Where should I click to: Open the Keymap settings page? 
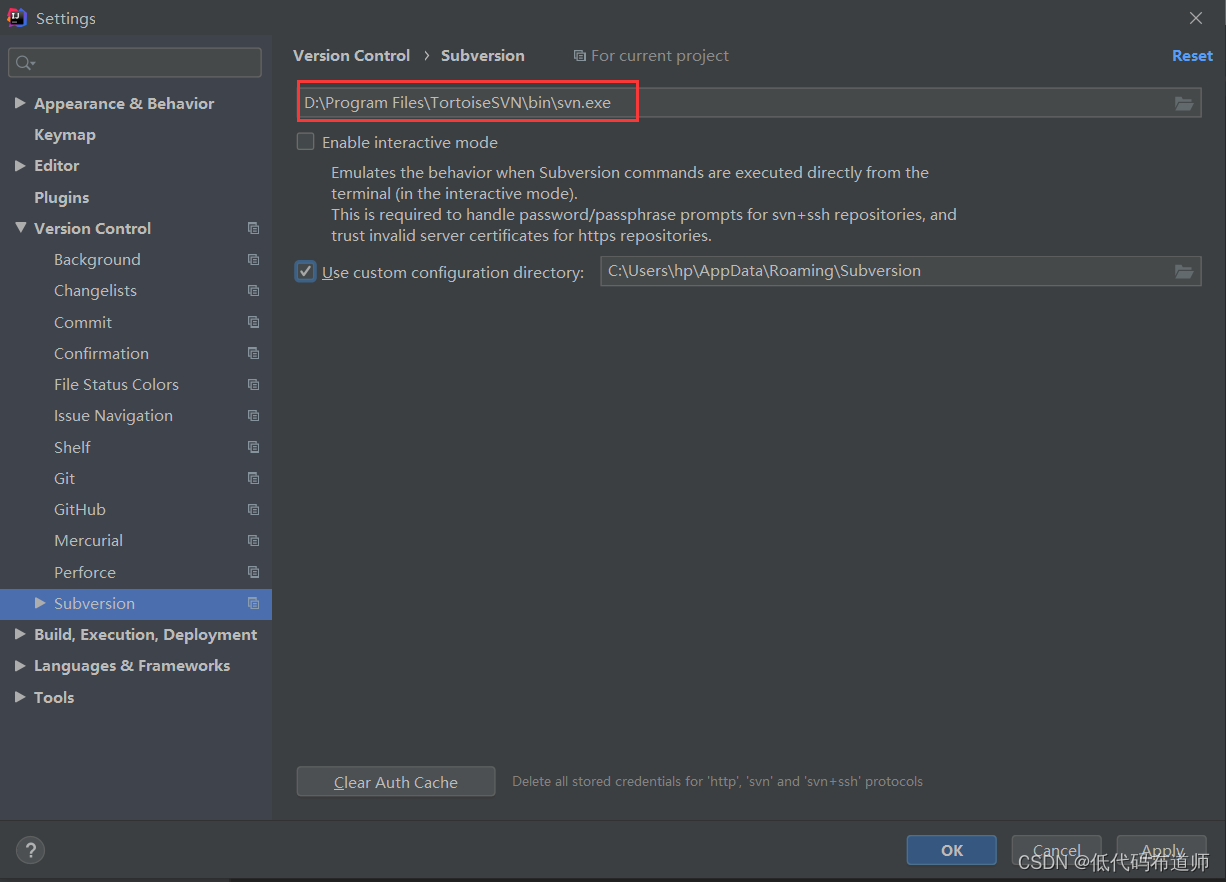[65, 134]
